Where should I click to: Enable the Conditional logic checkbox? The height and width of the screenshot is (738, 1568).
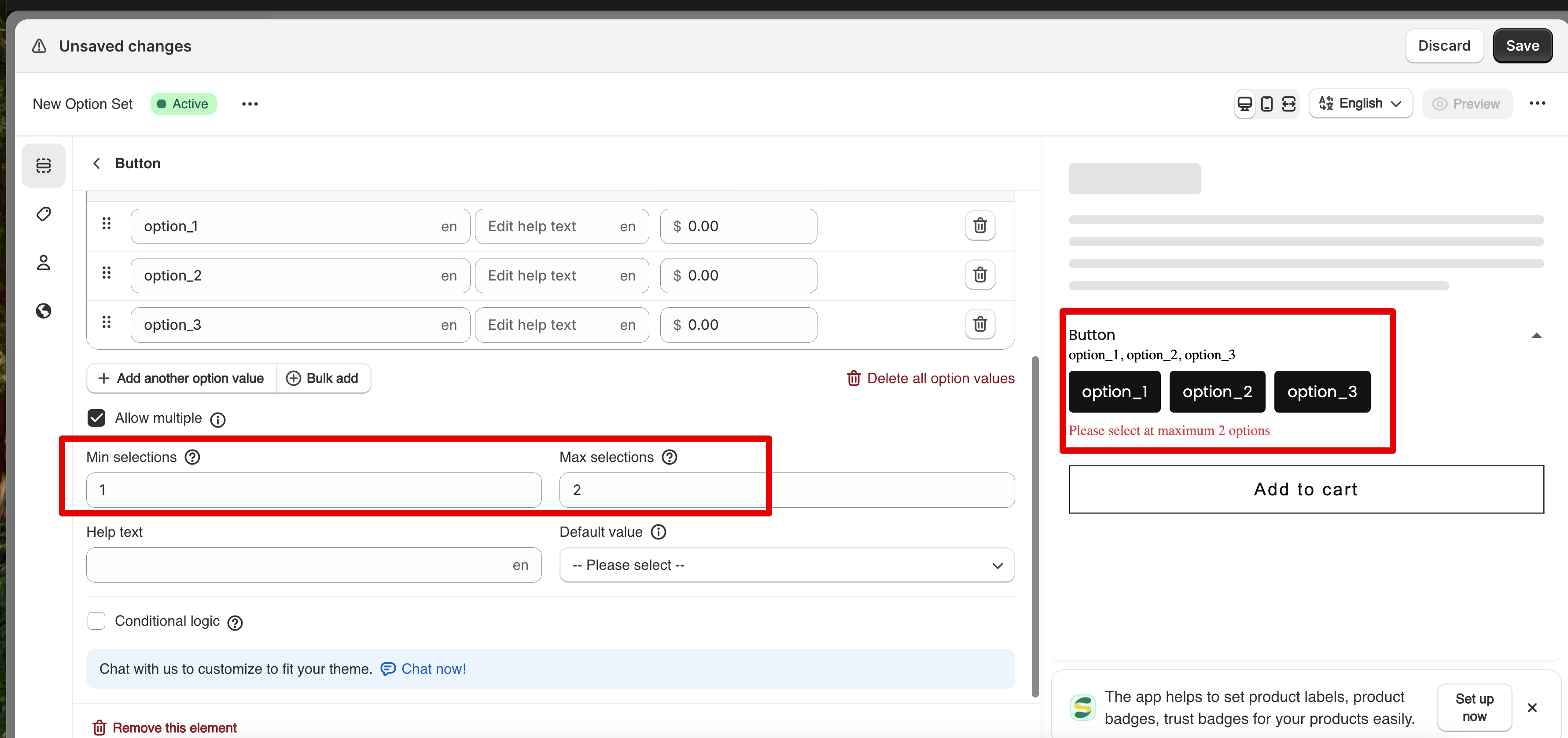point(96,620)
